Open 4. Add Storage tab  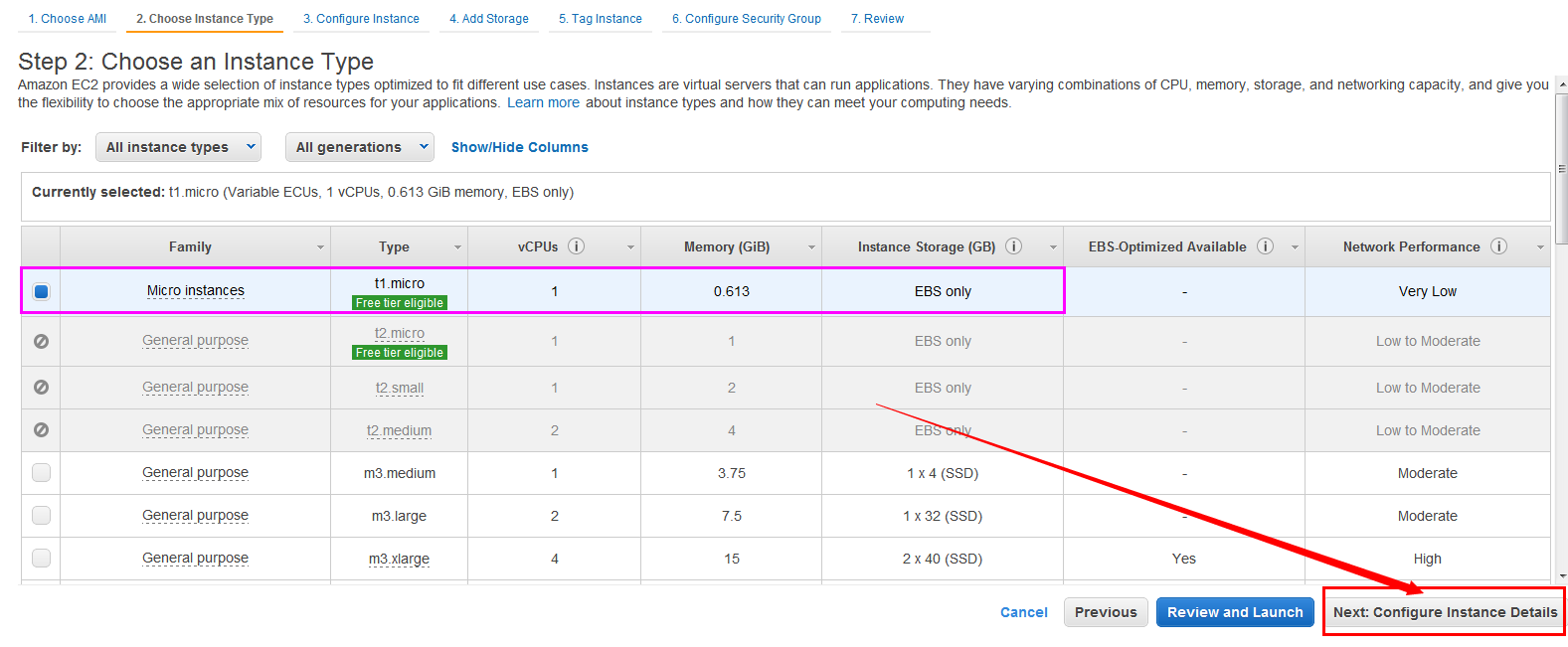pyautogui.click(x=489, y=19)
